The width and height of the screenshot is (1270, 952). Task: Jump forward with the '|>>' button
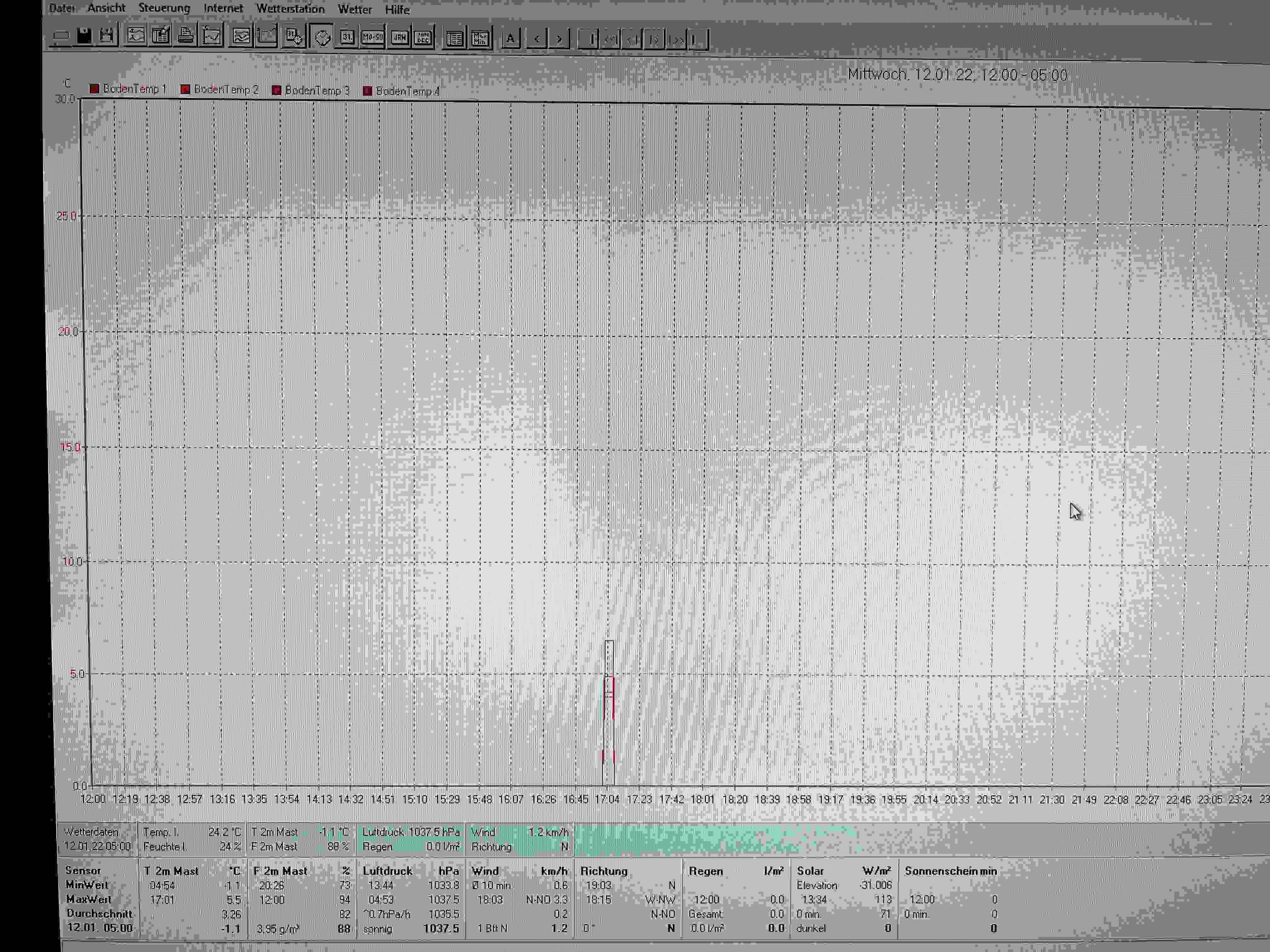[x=676, y=40]
